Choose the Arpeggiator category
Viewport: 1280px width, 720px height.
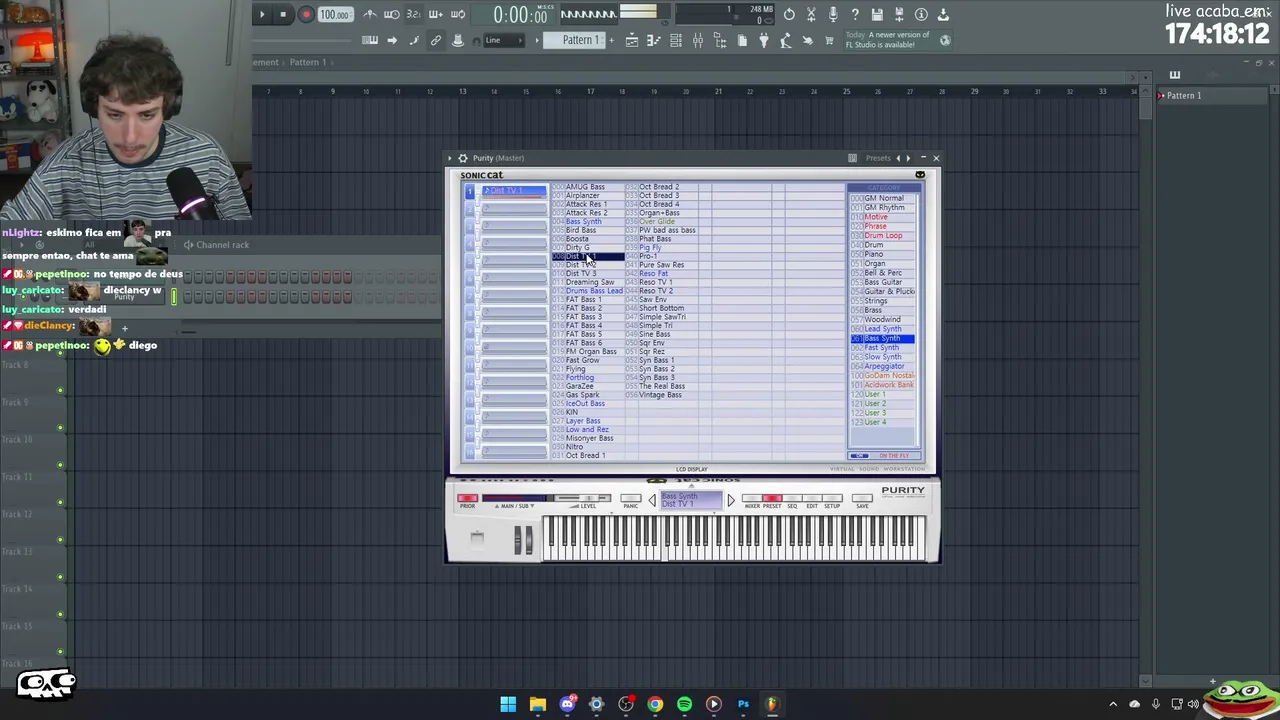884,366
